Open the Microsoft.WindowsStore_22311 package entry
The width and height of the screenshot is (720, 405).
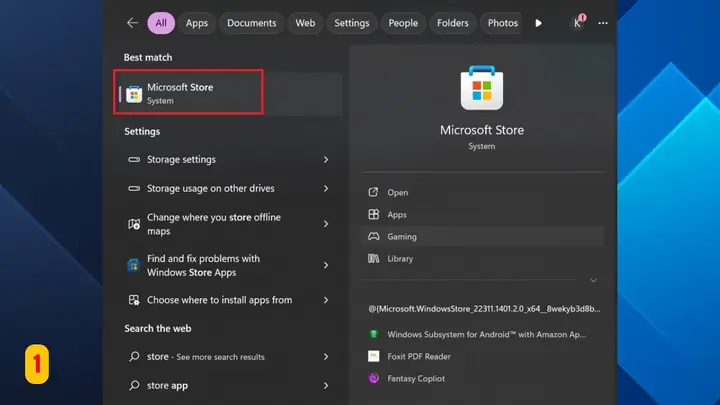tap(484, 309)
